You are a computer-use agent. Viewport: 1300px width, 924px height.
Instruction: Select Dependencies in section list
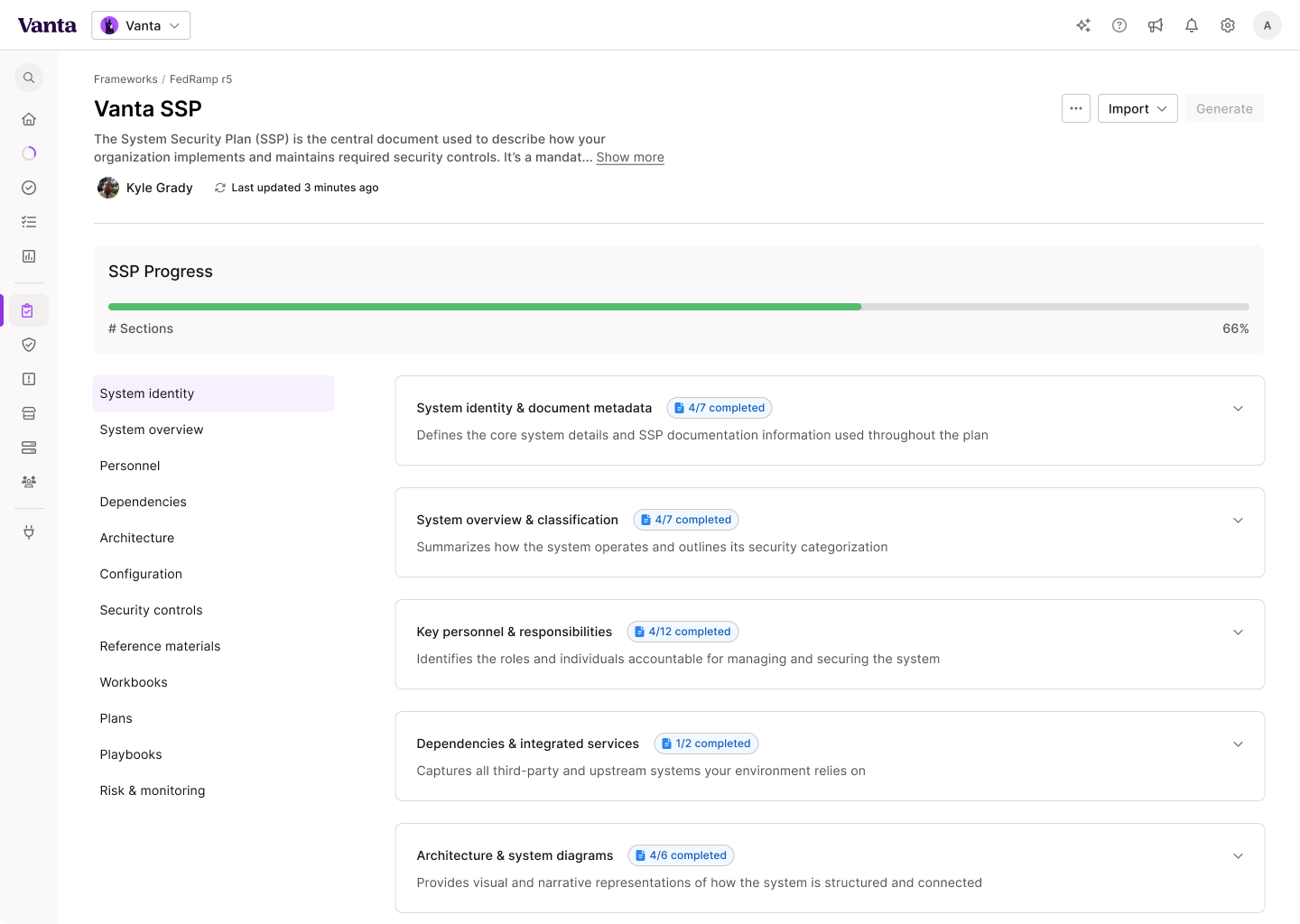pos(213,502)
